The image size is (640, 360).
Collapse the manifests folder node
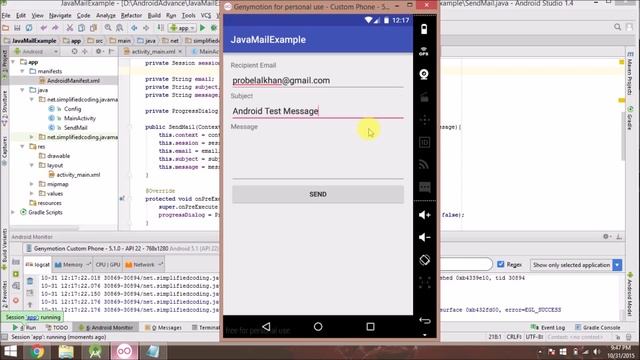pyautogui.click(x=22, y=71)
